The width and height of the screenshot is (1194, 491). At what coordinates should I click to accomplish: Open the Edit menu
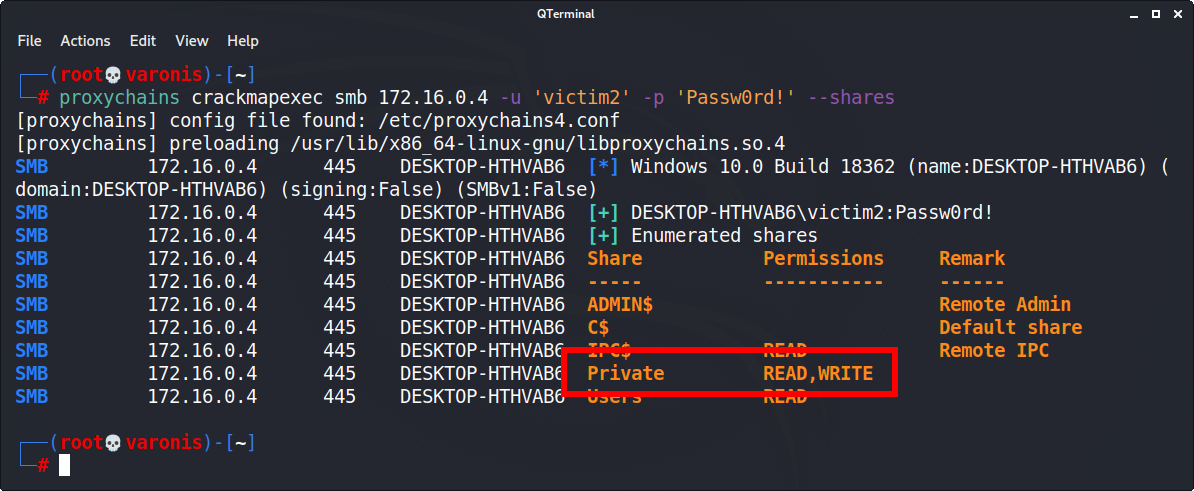[143, 41]
